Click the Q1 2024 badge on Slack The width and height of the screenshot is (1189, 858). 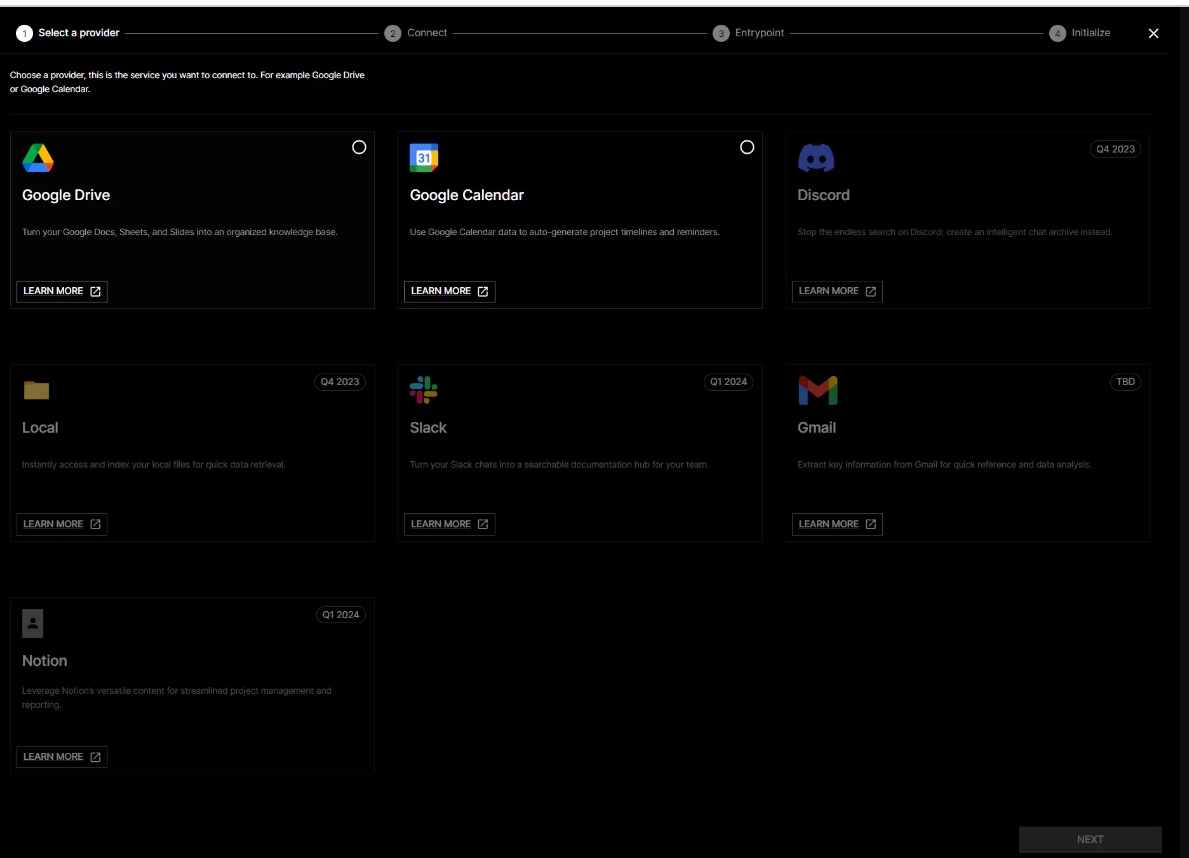coord(728,382)
